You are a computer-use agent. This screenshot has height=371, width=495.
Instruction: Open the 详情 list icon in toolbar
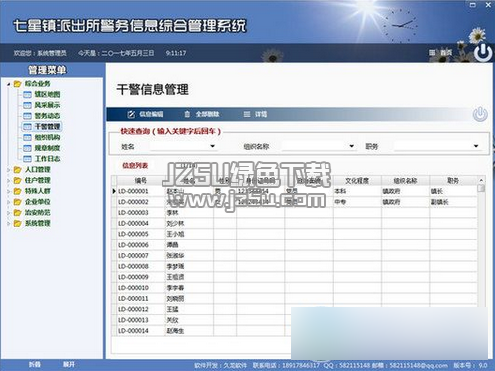(x=247, y=114)
